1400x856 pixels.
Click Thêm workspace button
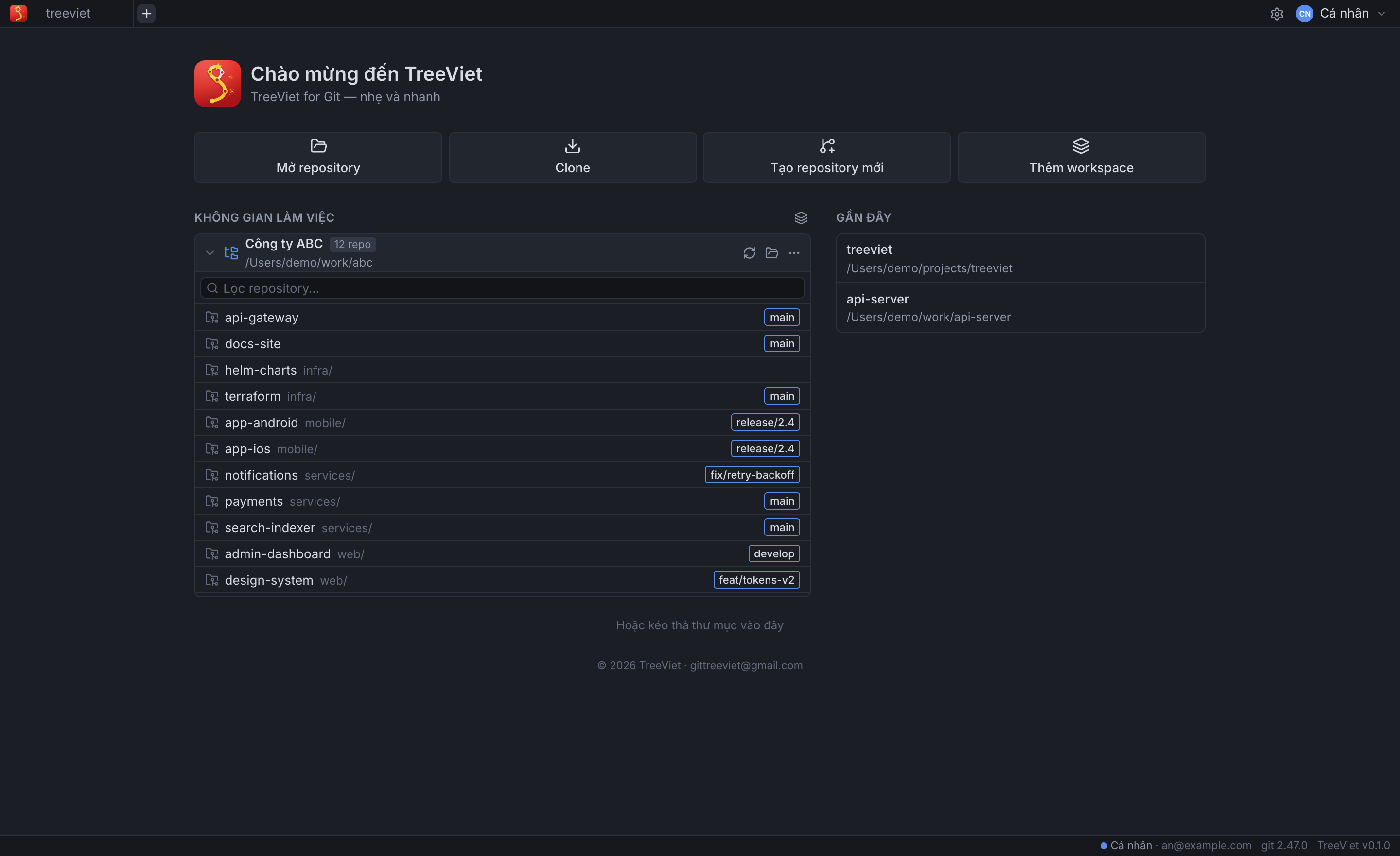[x=1081, y=158]
